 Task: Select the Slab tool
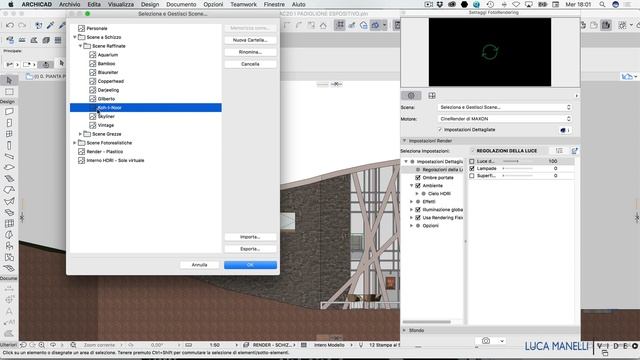9,167
